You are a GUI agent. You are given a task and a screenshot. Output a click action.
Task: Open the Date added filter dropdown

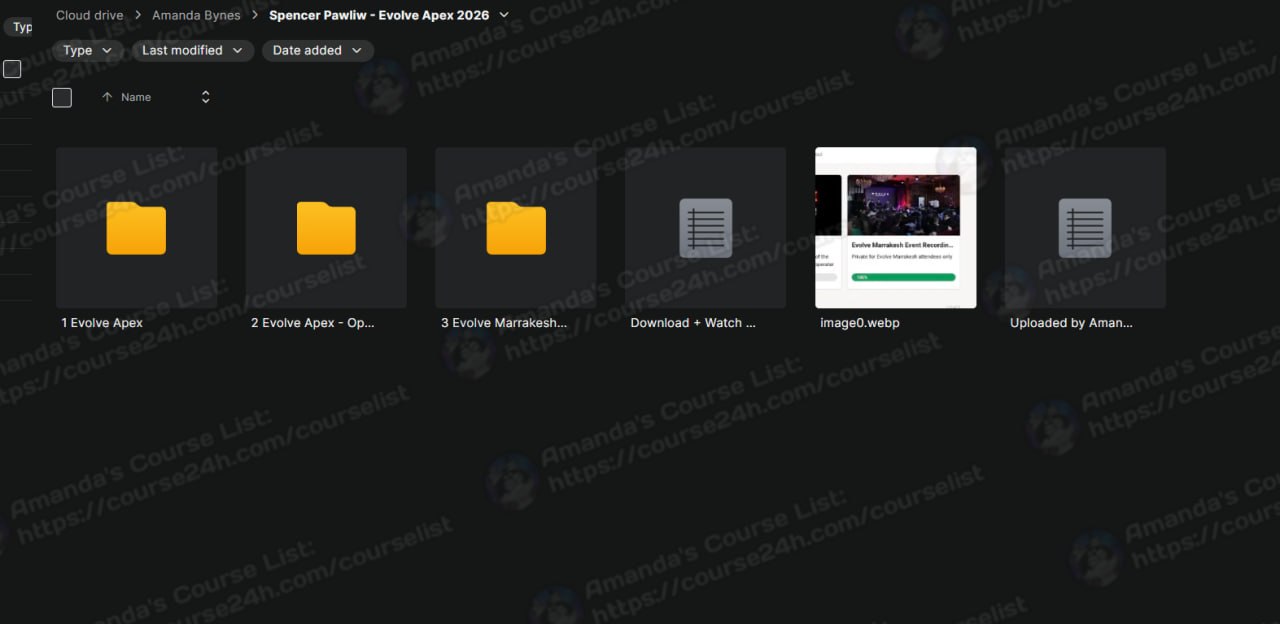[x=318, y=50]
